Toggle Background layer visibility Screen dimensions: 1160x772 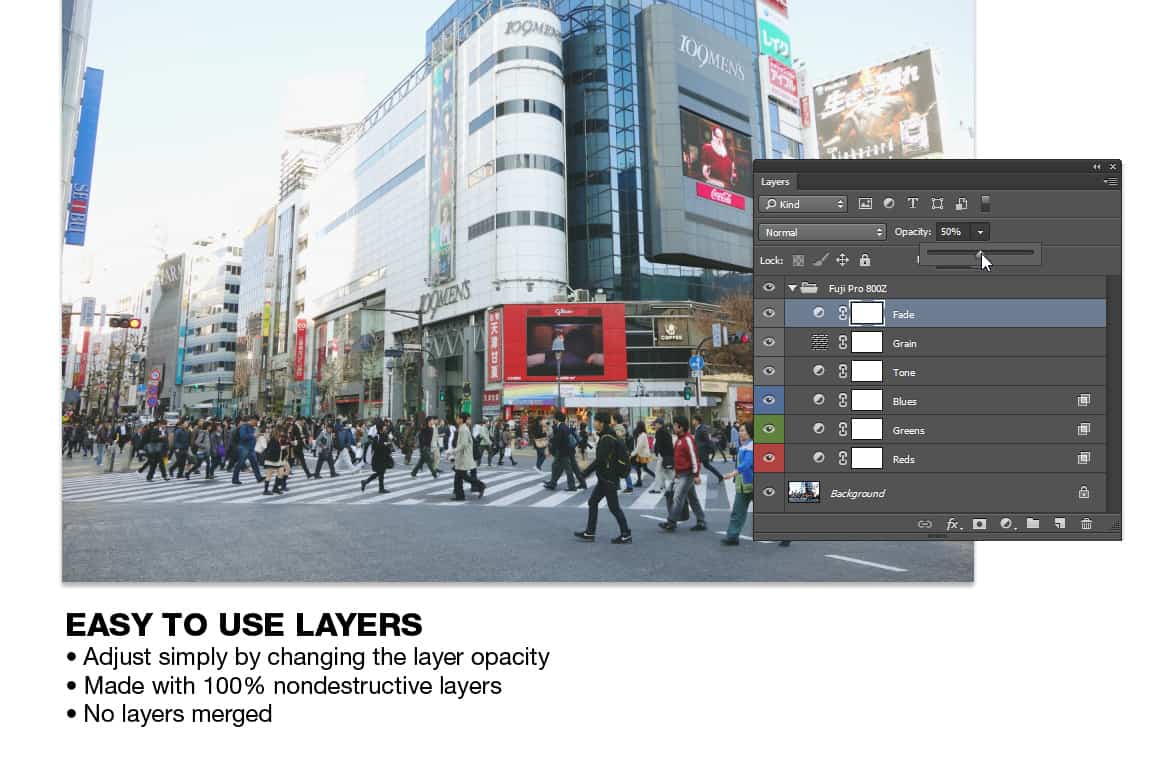pyautogui.click(x=769, y=492)
